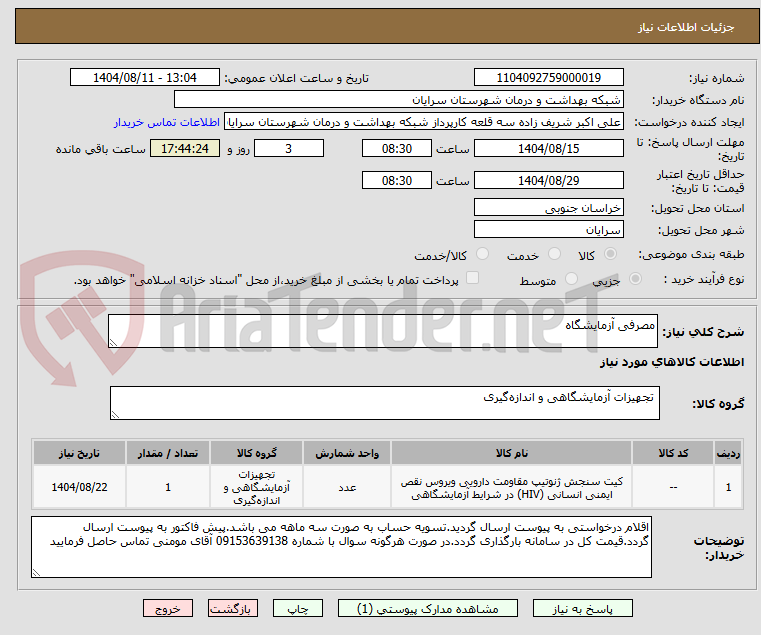Image resolution: width=761 pixels, height=635 pixels.
Task: Select the 'جزیی' purchase type radio
Action: [x=635, y=279]
